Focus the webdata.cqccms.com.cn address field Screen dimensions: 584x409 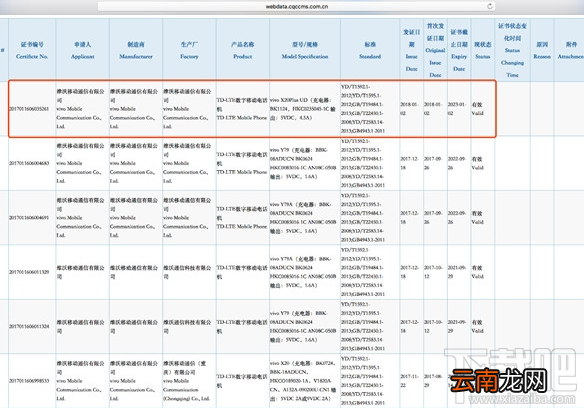click(296, 6)
